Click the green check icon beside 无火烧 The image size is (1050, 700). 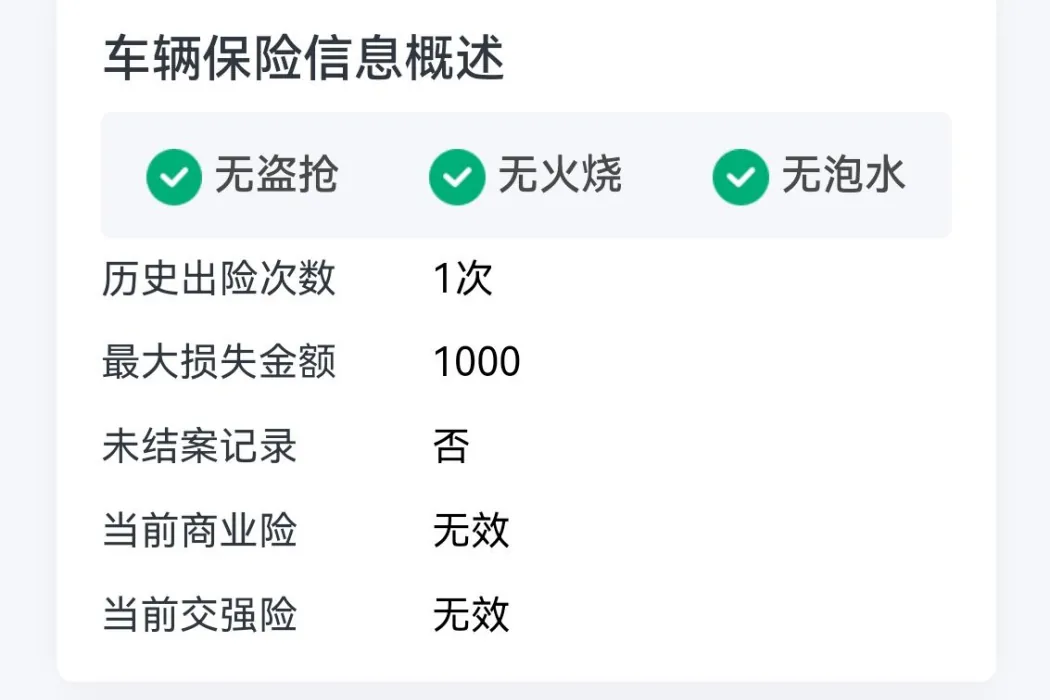457,177
